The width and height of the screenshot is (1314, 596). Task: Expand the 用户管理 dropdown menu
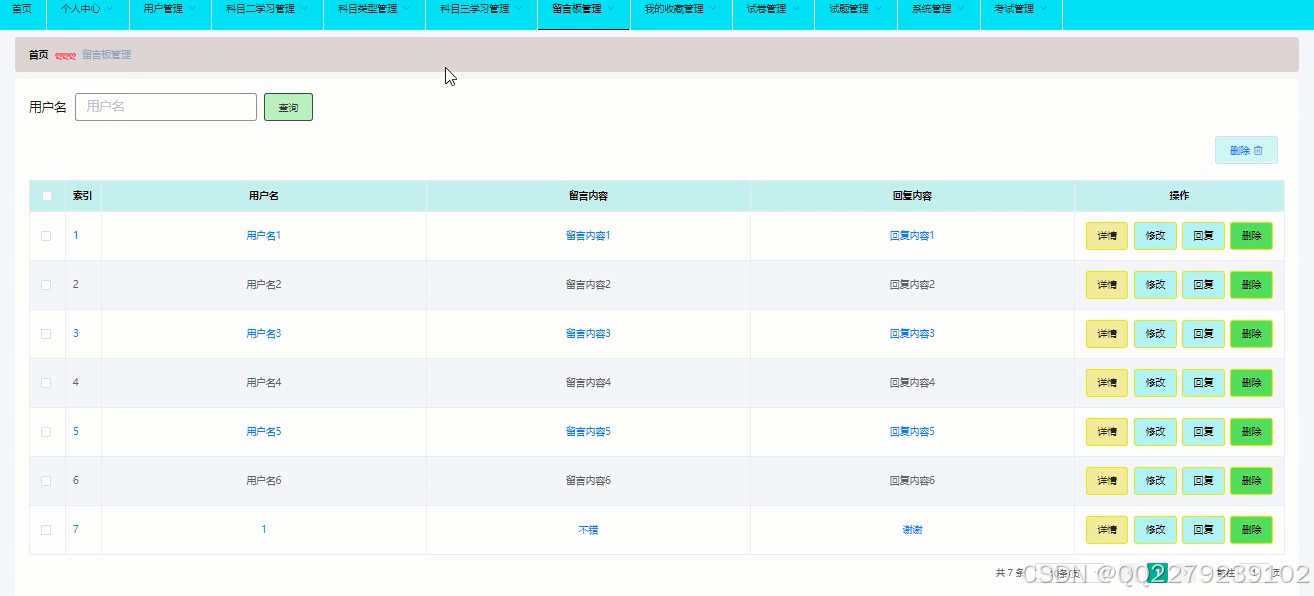(163, 14)
